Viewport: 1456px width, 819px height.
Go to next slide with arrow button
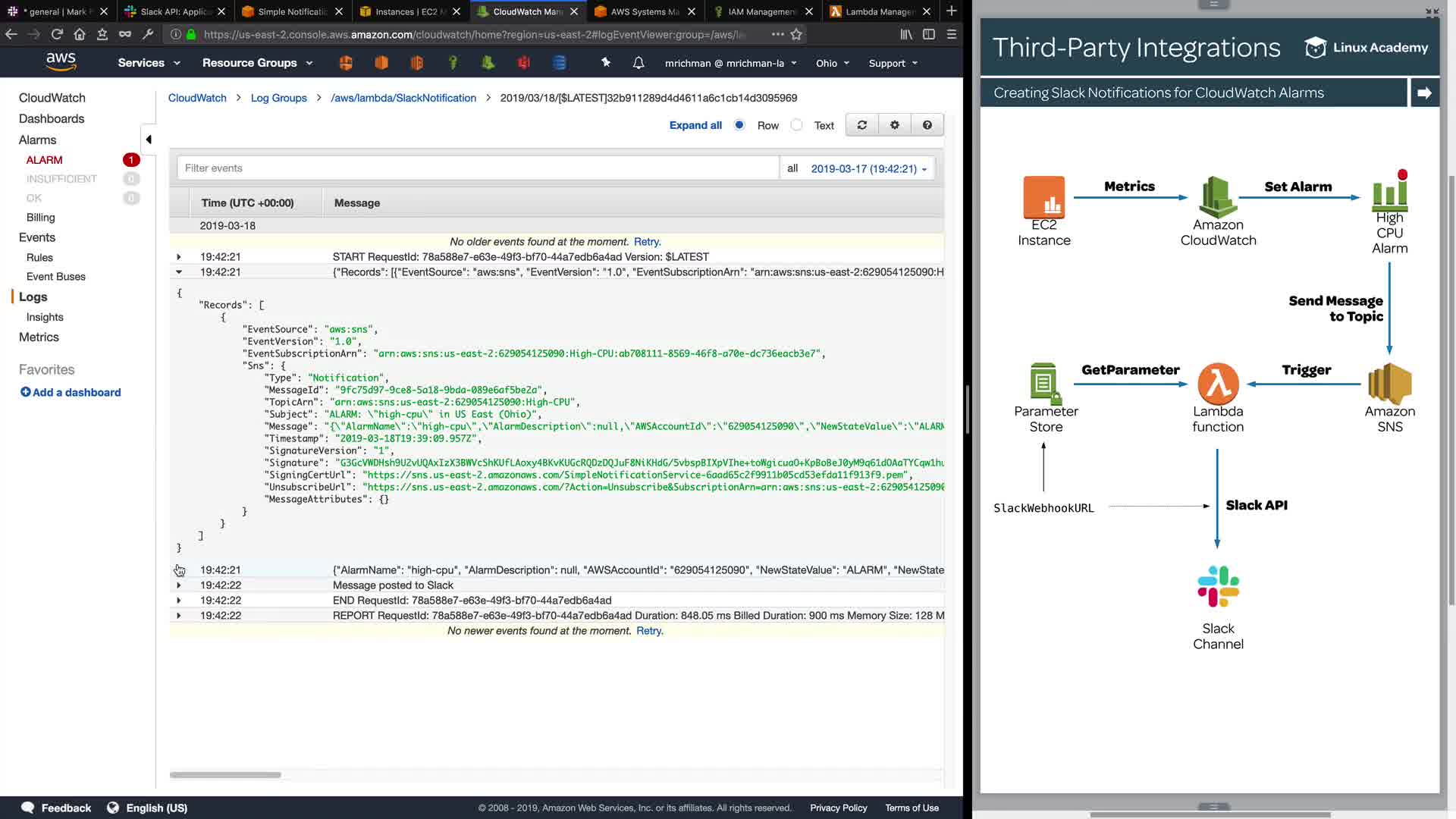(1424, 93)
